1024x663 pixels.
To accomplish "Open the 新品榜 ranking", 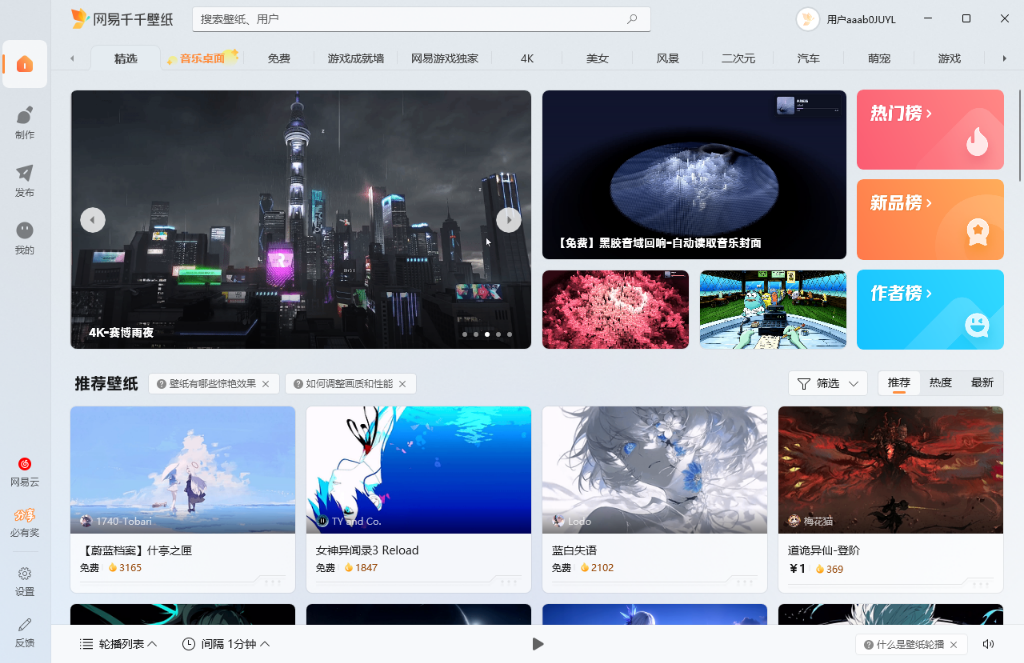I will coord(930,219).
